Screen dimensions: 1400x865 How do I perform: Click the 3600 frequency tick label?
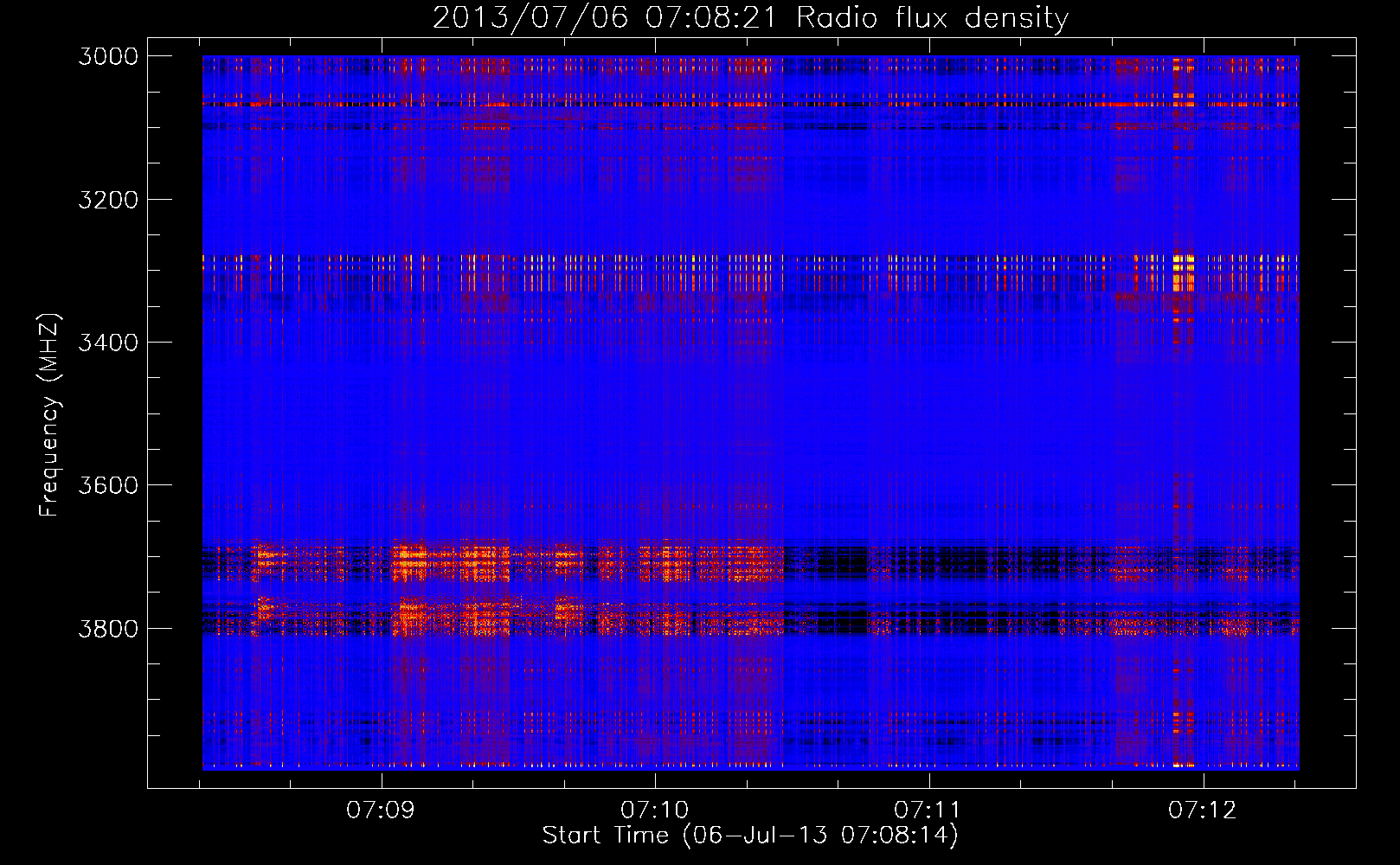(108, 485)
